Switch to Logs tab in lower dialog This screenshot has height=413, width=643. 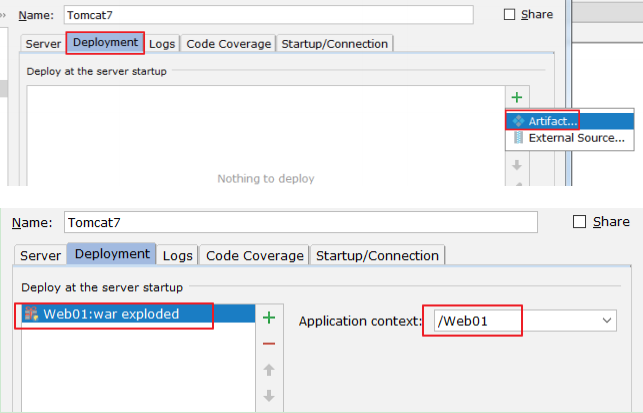pyautogui.click(x=177, y=256)
